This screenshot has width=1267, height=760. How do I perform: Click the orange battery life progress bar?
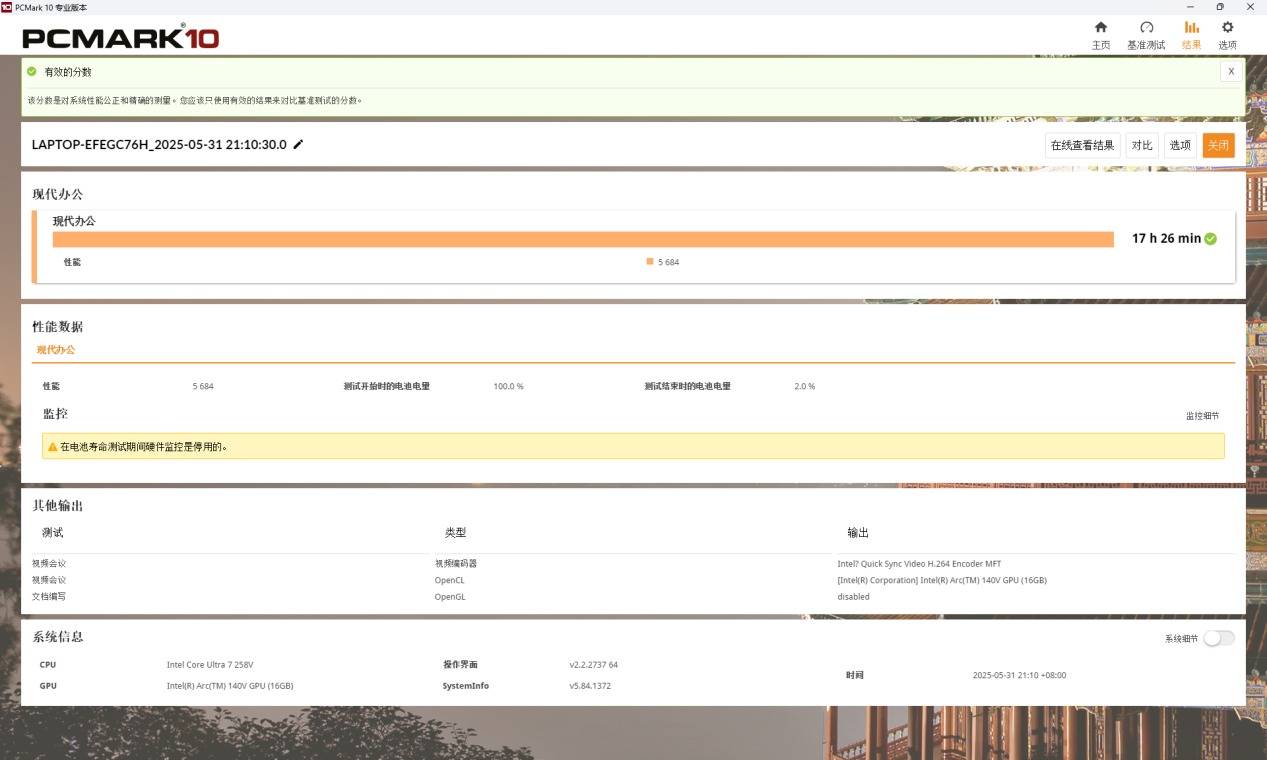583,239
